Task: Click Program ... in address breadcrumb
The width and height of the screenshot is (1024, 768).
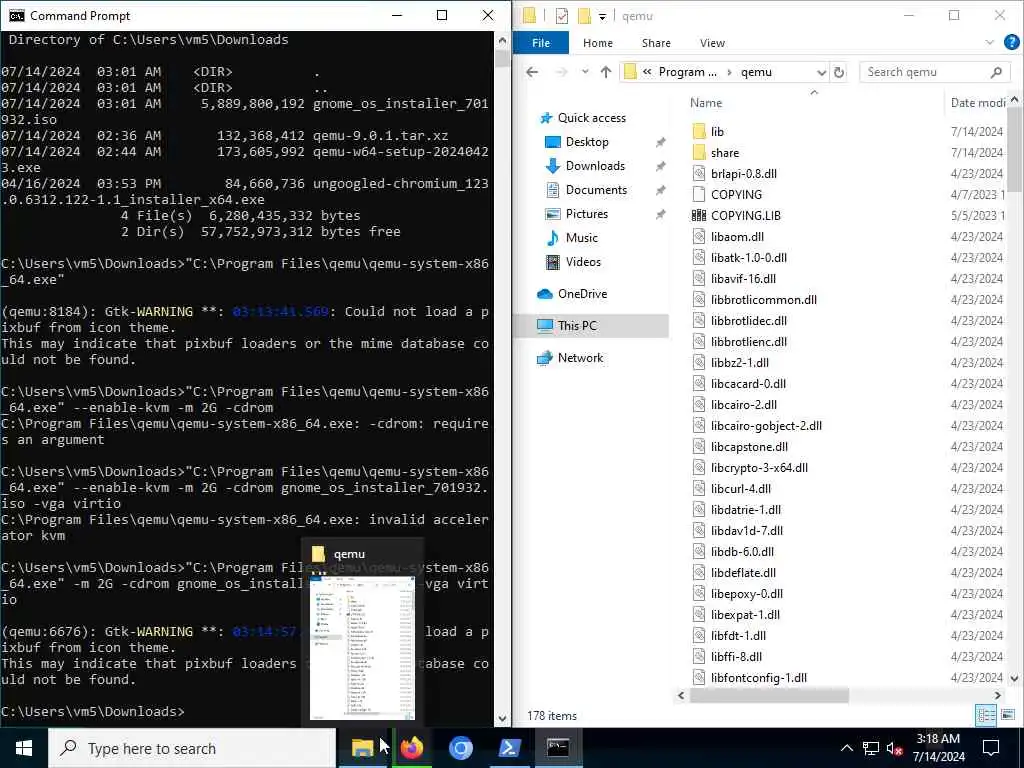Action: (687, 72)
